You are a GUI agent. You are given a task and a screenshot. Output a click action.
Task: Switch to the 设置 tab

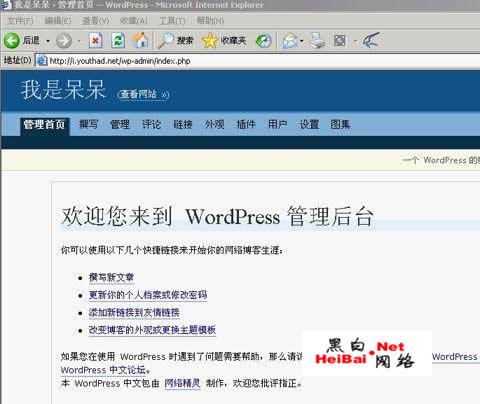309,125
